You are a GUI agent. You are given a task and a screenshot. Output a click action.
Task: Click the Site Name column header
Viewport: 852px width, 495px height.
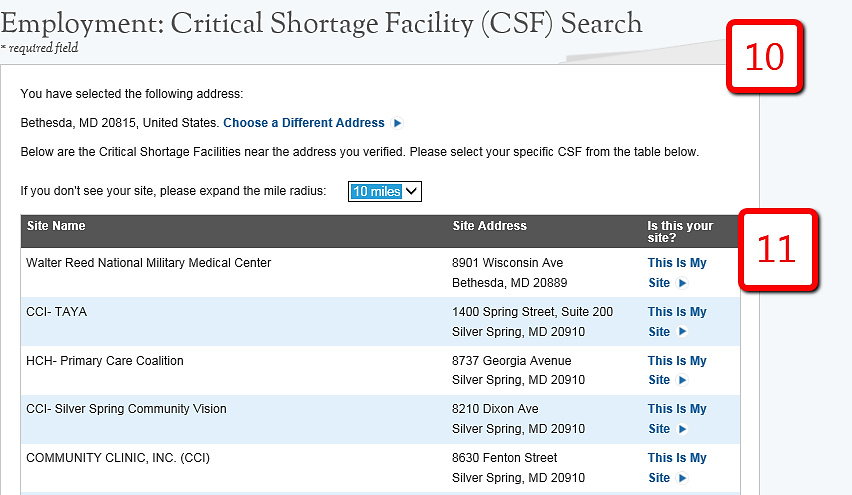tap(56, 226)
